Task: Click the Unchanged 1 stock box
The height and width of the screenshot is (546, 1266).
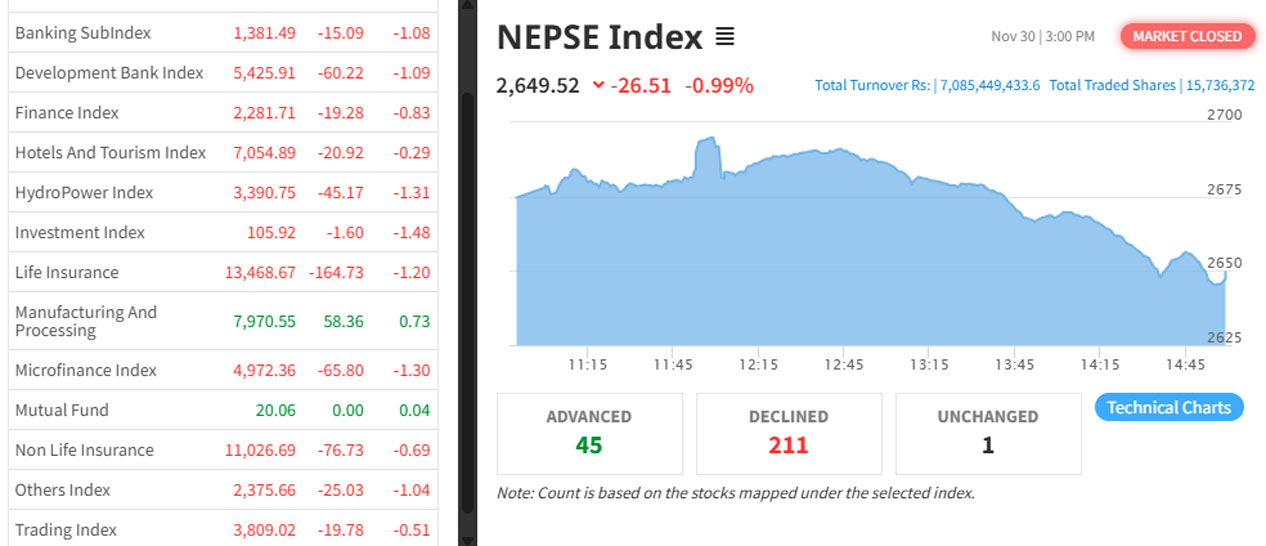Action: (x=987, y=433)
